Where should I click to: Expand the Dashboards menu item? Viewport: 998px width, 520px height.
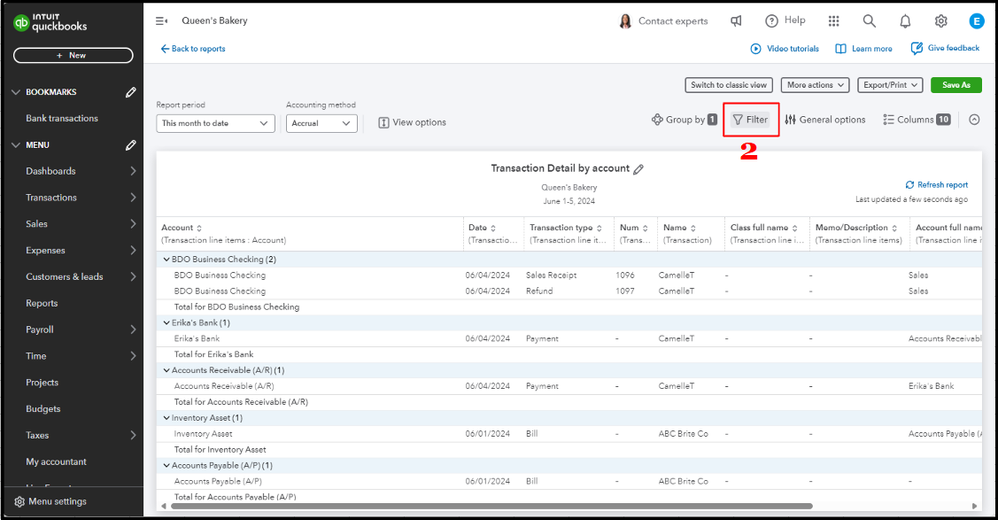[x=133, y=171]
